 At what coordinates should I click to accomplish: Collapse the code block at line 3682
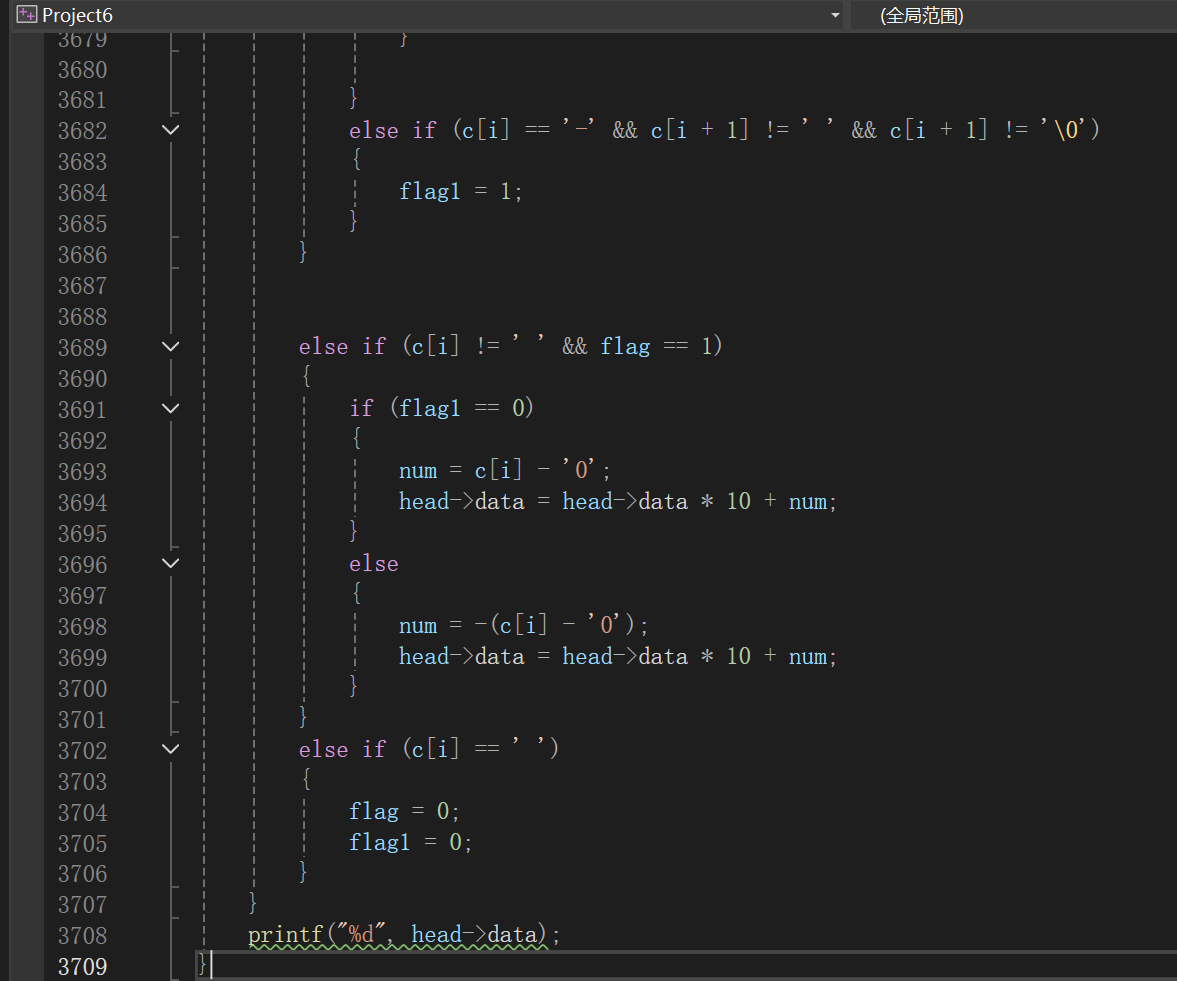pos(170,130)
